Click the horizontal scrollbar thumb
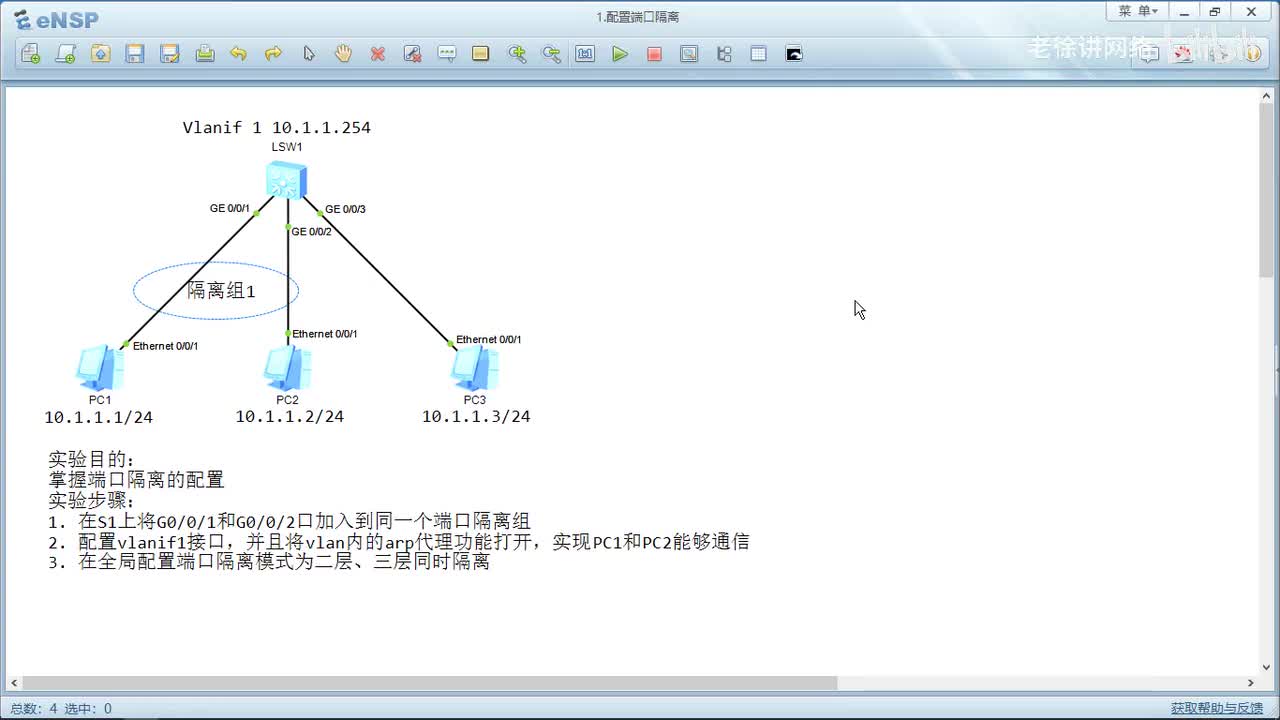 [429, 683]
